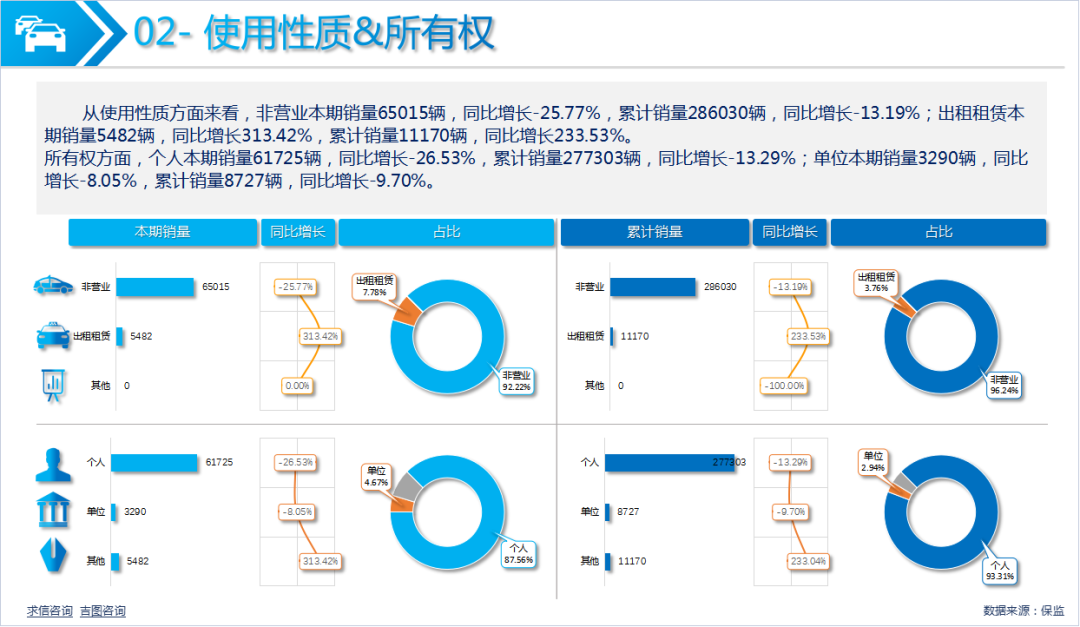
Task: Click the -13.19% growth label
Action: (789, 287)
